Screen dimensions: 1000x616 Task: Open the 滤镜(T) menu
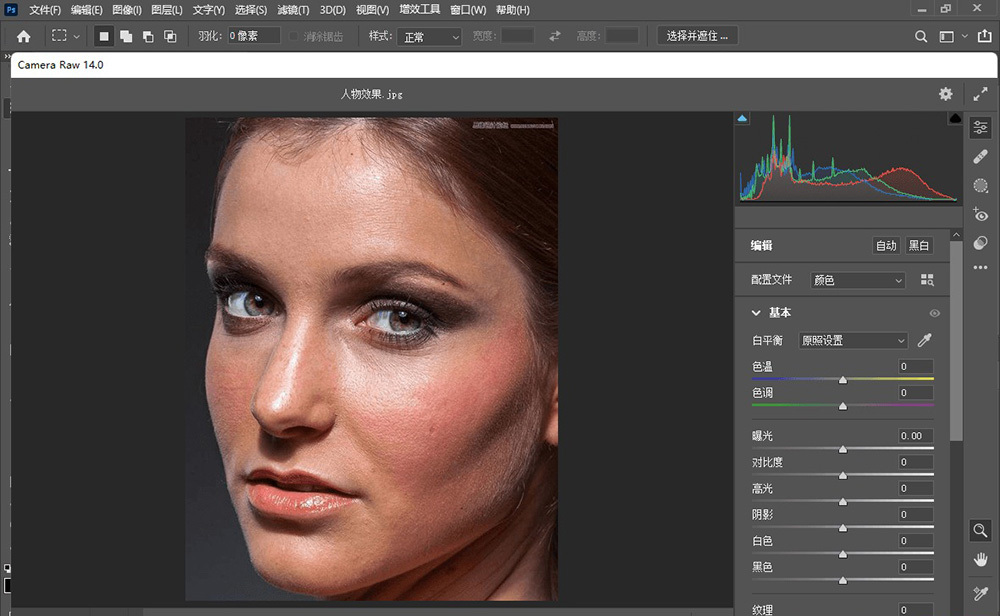[x=293, y=10]
